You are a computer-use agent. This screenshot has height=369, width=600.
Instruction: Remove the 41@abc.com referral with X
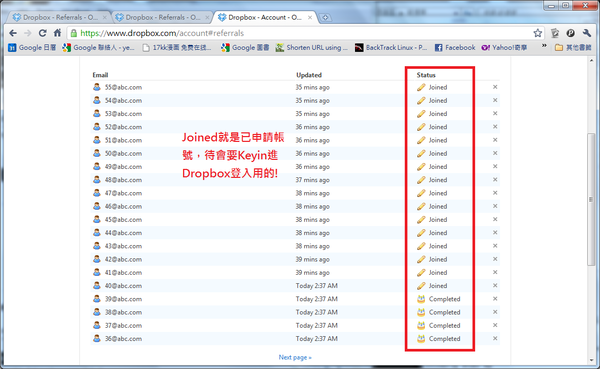coord(495,272)
